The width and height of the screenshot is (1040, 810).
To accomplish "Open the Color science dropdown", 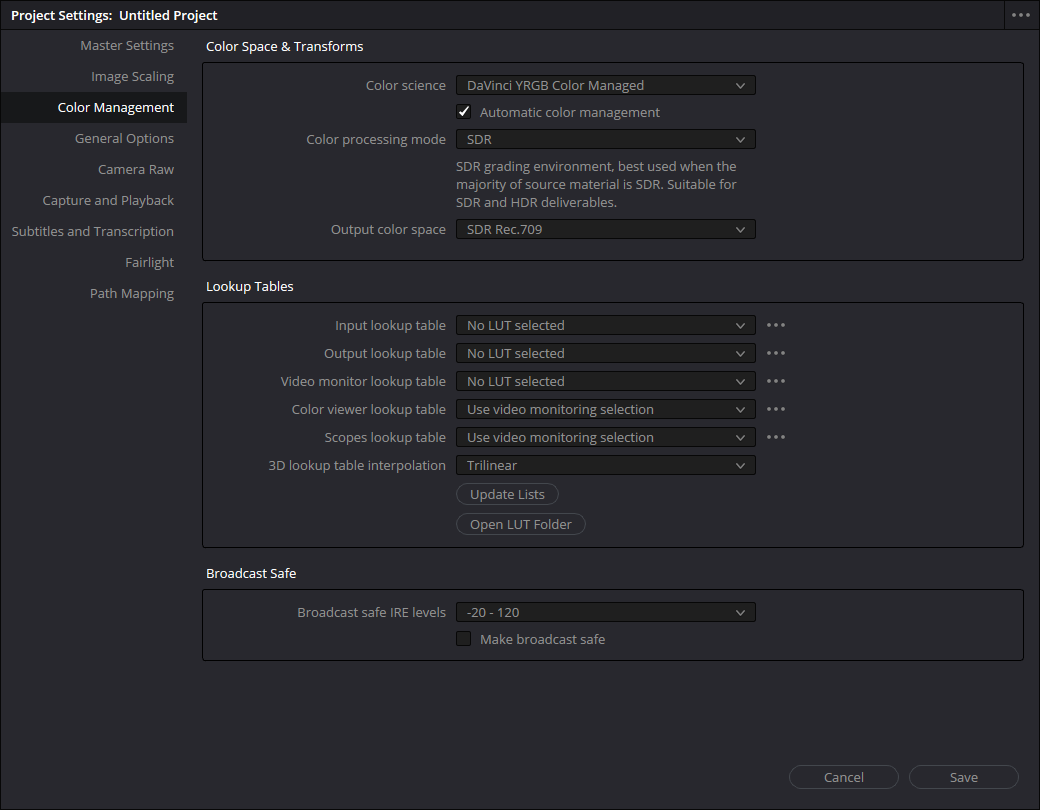I will tap(605, 86).
